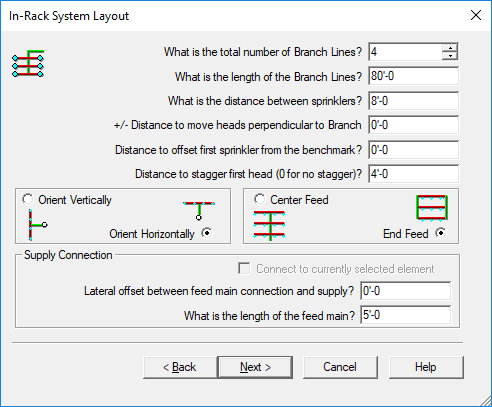Click the center feed diagram icon
This screenshot has height=407, width=492.
point(269,226)
